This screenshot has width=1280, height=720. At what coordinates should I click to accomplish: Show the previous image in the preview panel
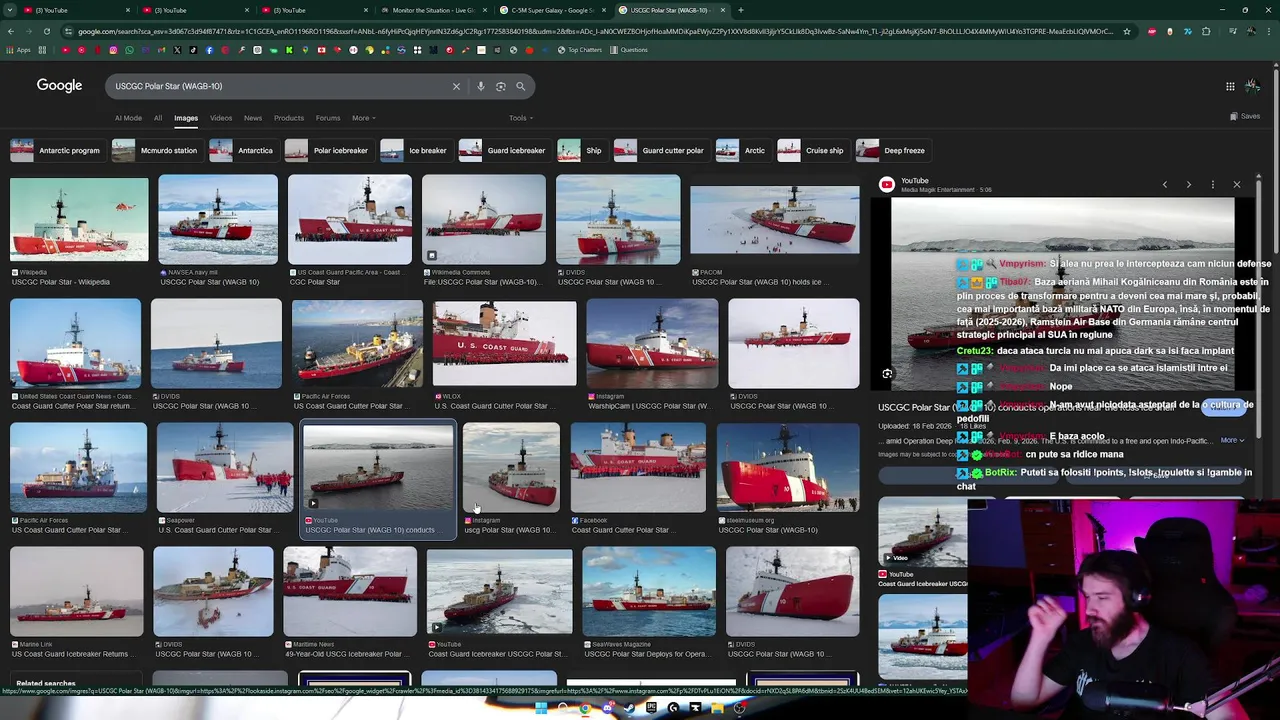coord(1164,185)
